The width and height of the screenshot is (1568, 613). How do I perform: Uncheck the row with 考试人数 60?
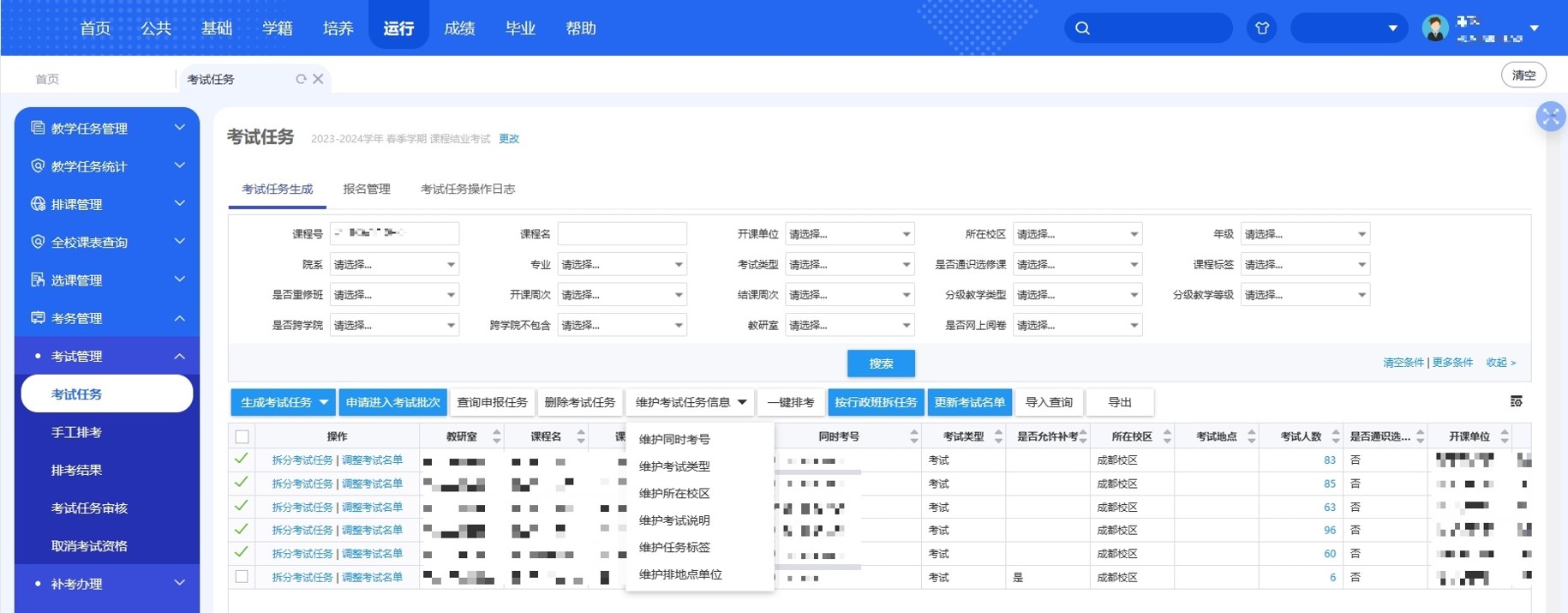(242, 552)
